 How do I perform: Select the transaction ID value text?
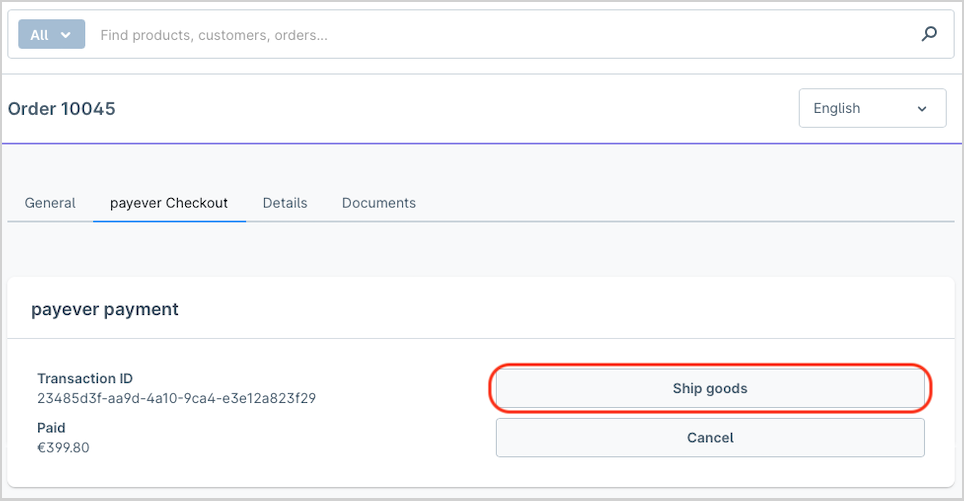(x=176, y=398)
